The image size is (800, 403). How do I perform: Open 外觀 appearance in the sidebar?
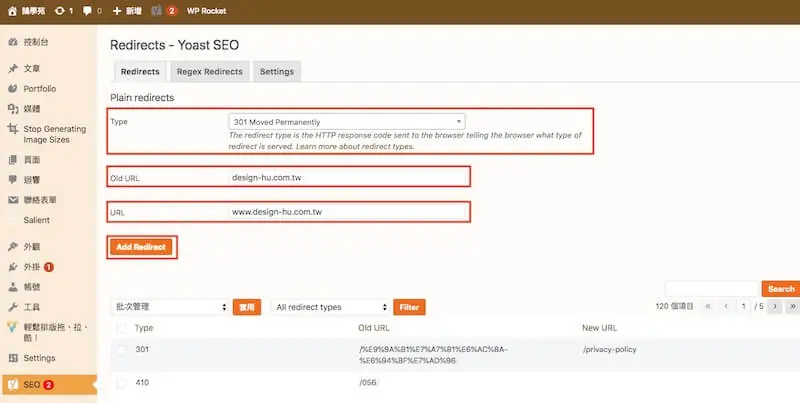(32, 246)
